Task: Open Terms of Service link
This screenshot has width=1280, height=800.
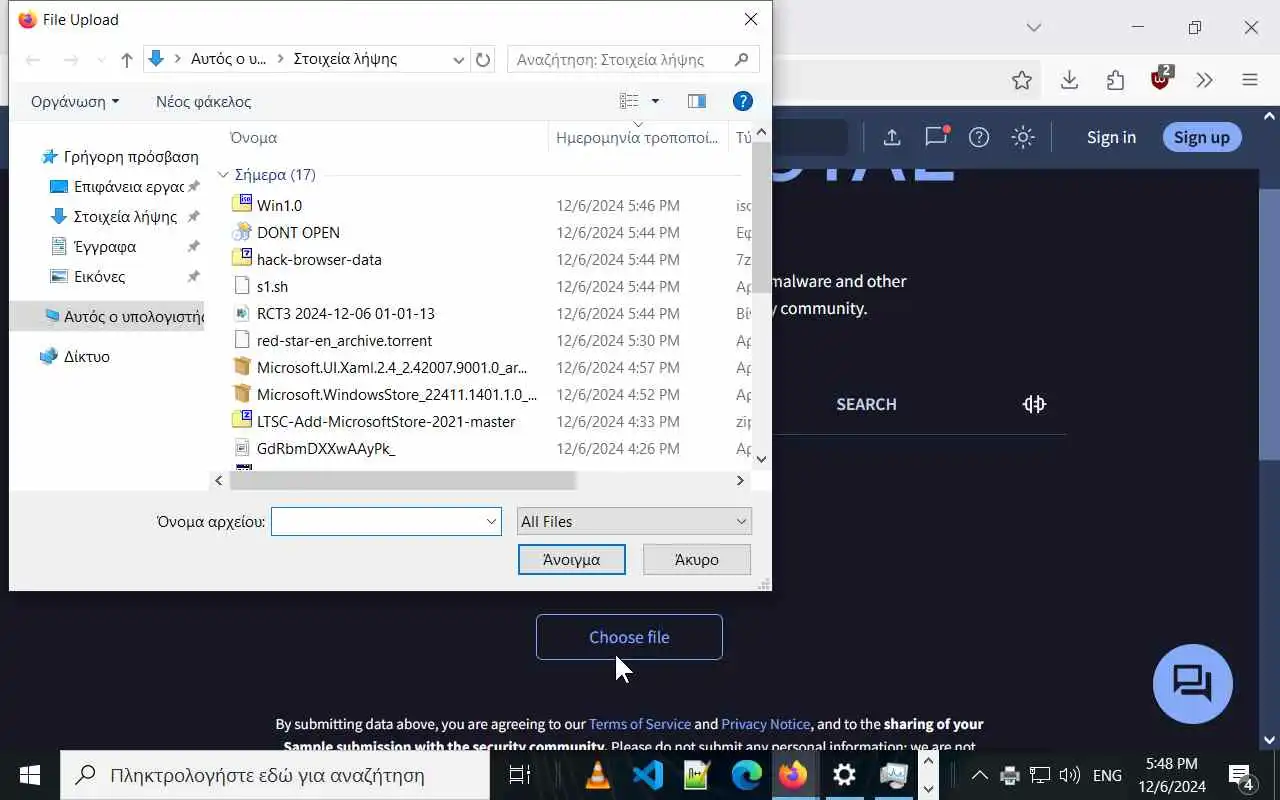Action: point(640,724)
